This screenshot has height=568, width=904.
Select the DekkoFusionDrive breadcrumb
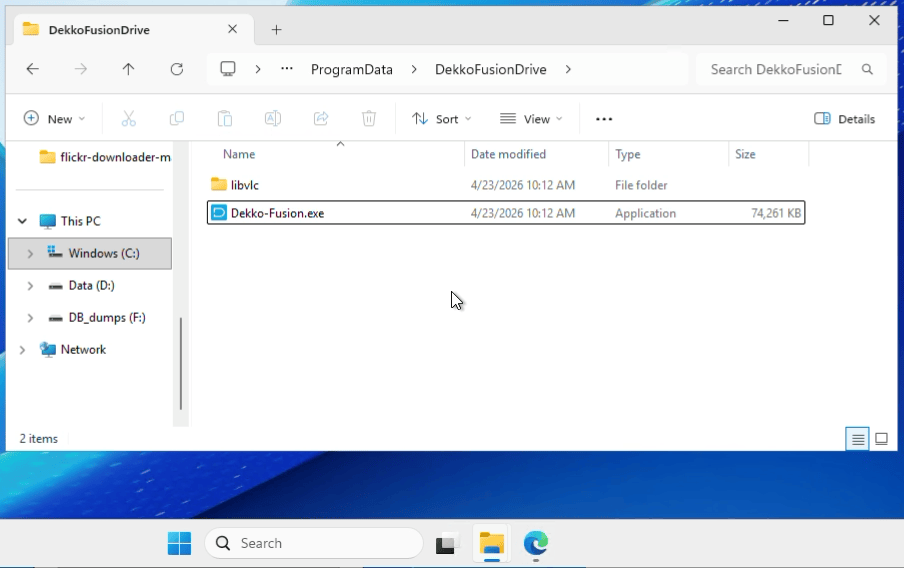pos(491,69)
